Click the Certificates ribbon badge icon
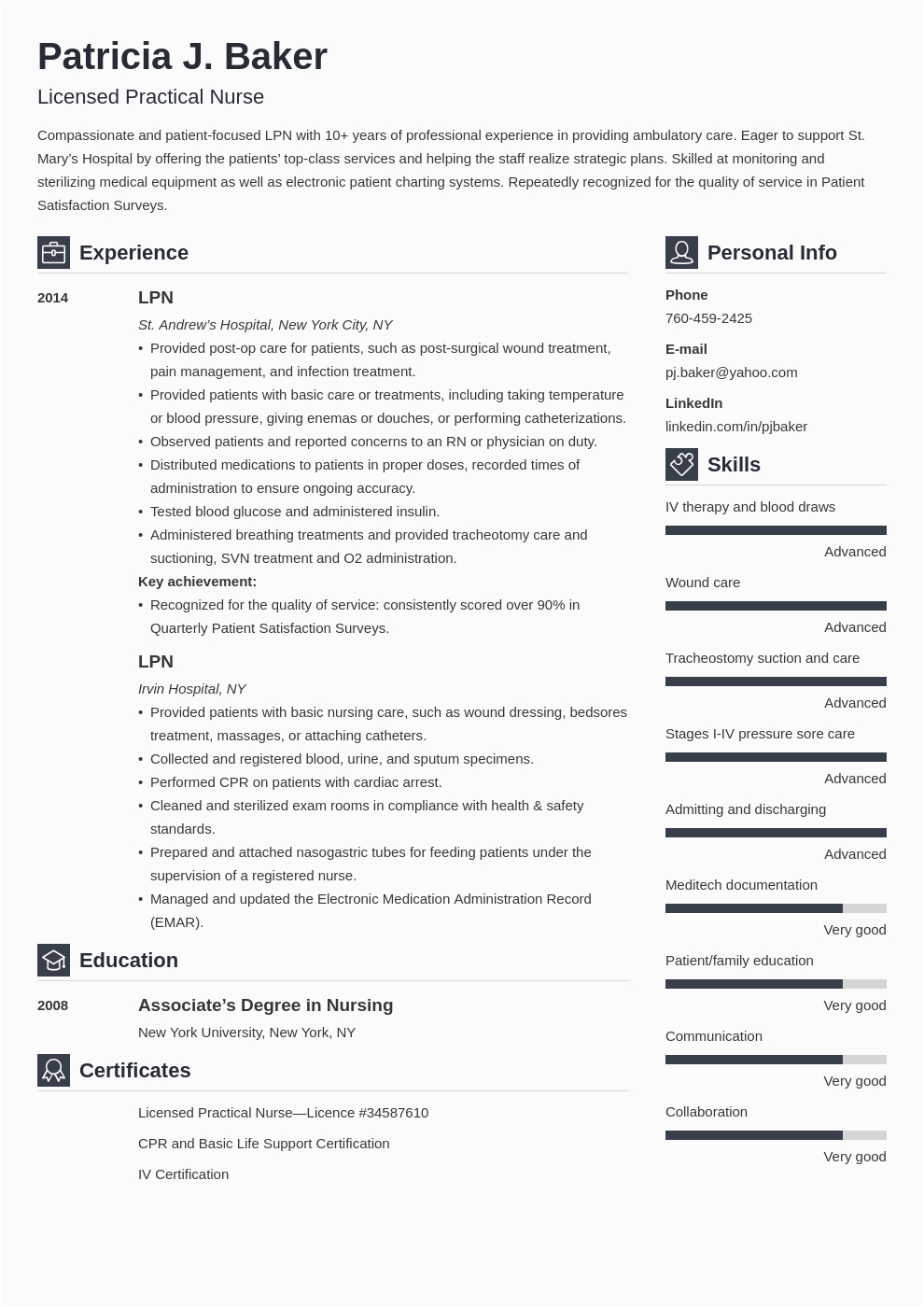The image size is (924, 1307). [53, 1070]
